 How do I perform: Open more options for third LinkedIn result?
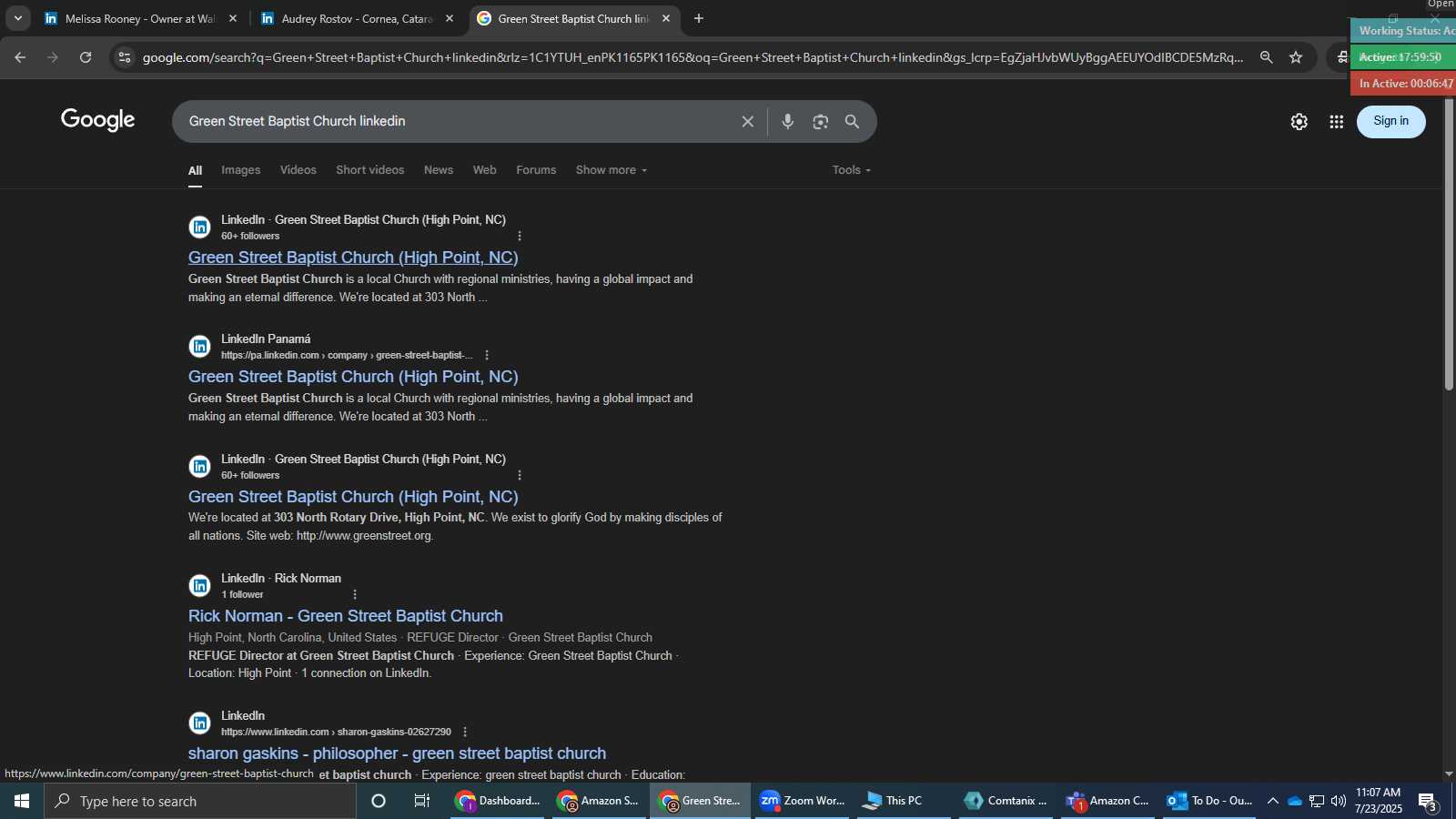pyautogui.click(x=520, y=476)
